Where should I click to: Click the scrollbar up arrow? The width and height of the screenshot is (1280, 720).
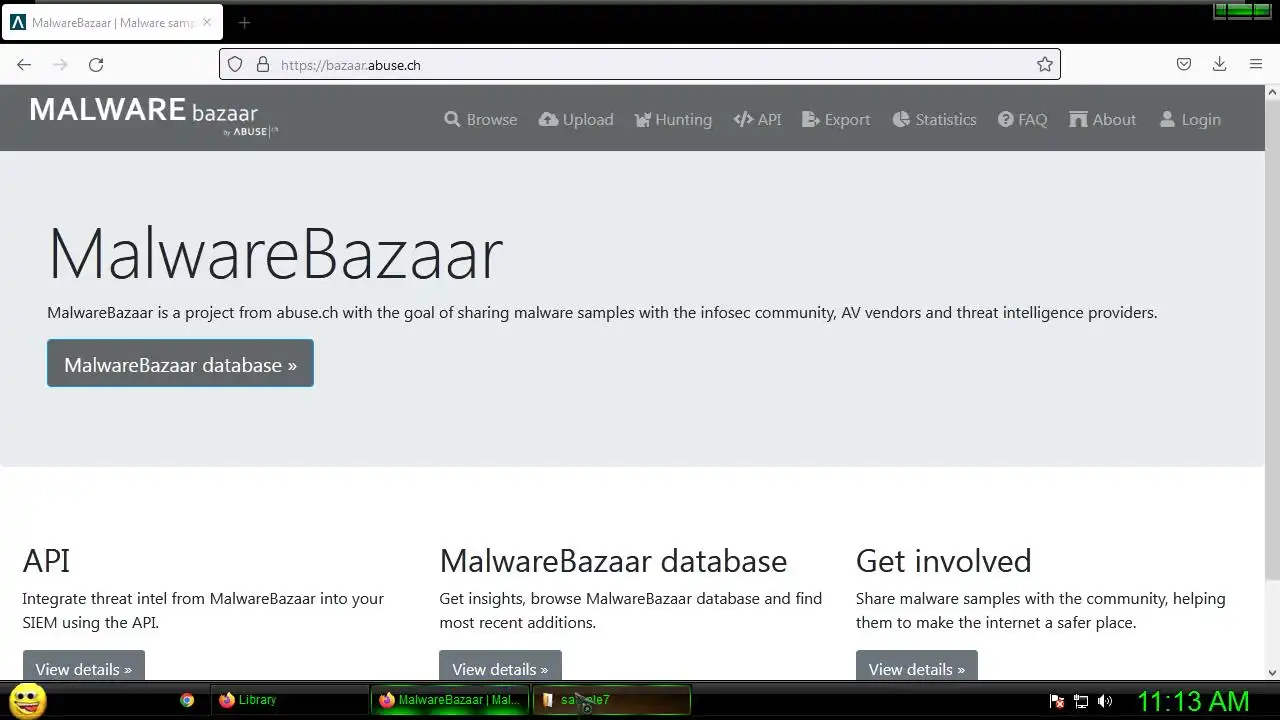(x=1272, y=92)
